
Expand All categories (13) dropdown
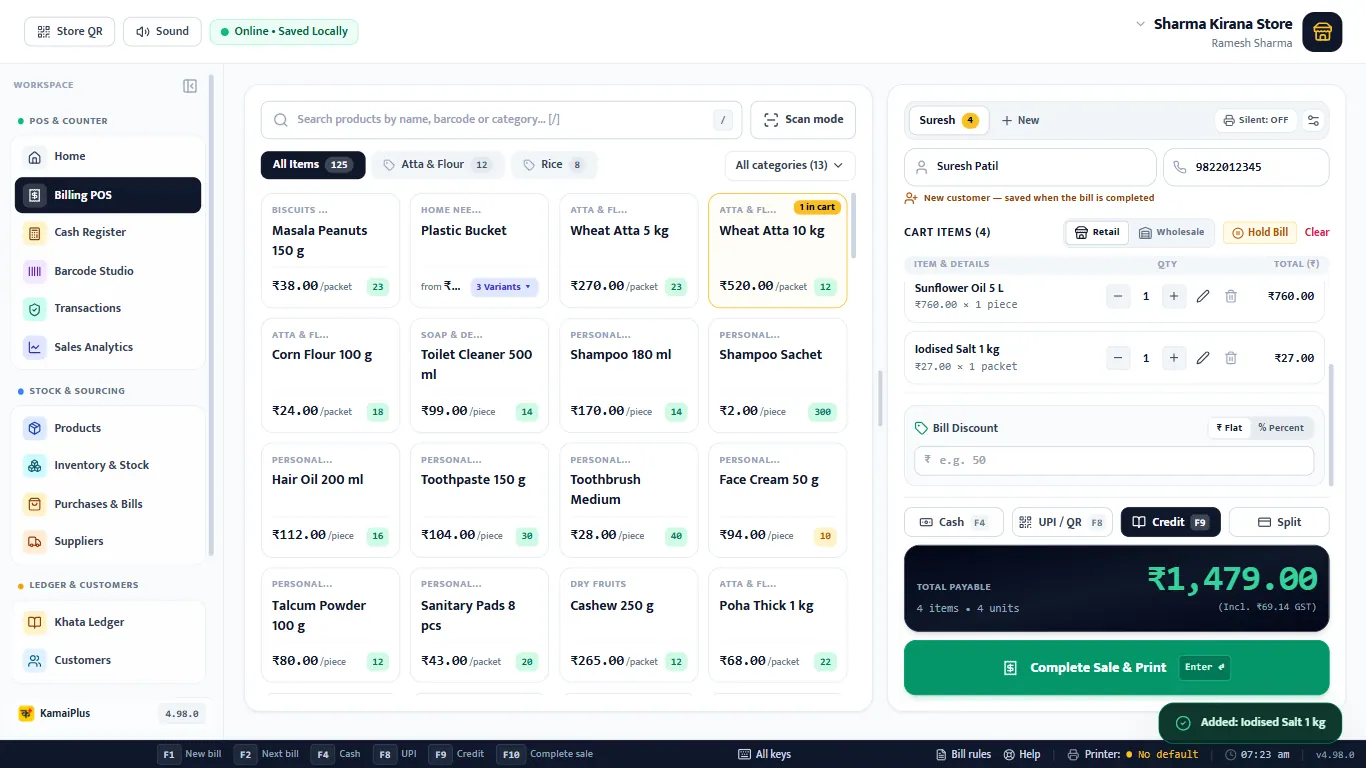point(789,165)
